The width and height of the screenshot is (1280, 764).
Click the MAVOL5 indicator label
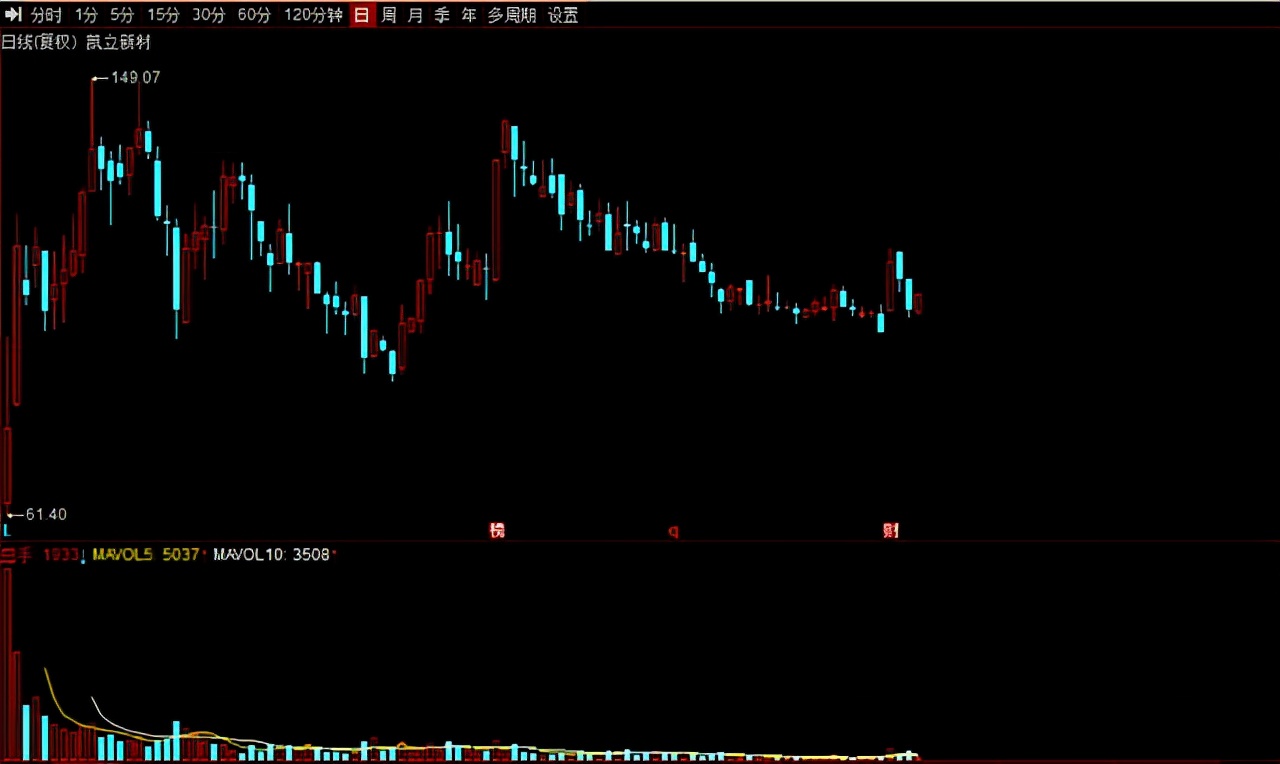pos(122,553)
